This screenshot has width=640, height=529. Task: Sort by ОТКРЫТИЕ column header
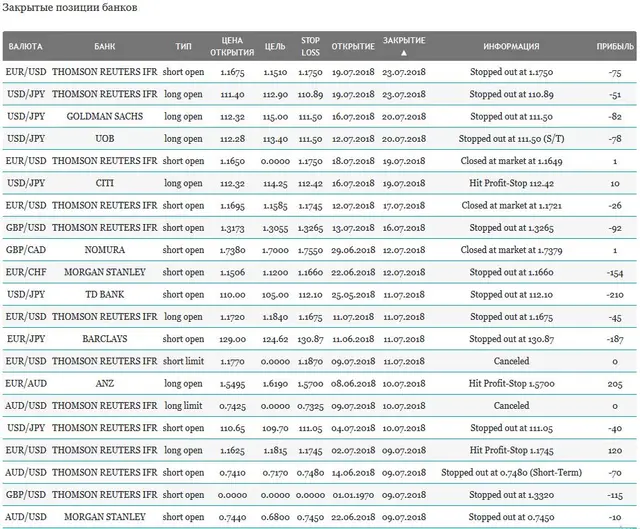pyautogui.click(x=353, y=47)
